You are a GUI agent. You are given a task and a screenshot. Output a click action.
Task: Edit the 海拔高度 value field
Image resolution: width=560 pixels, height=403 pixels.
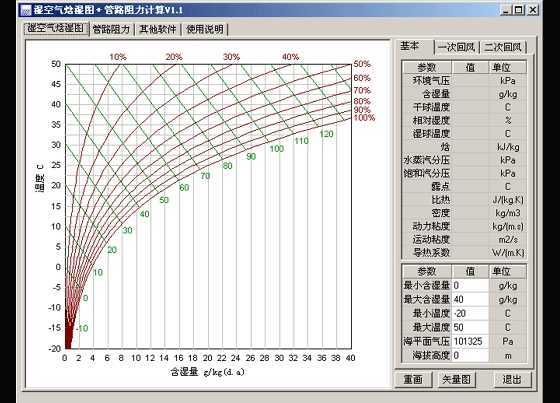(x=470, y=355)
